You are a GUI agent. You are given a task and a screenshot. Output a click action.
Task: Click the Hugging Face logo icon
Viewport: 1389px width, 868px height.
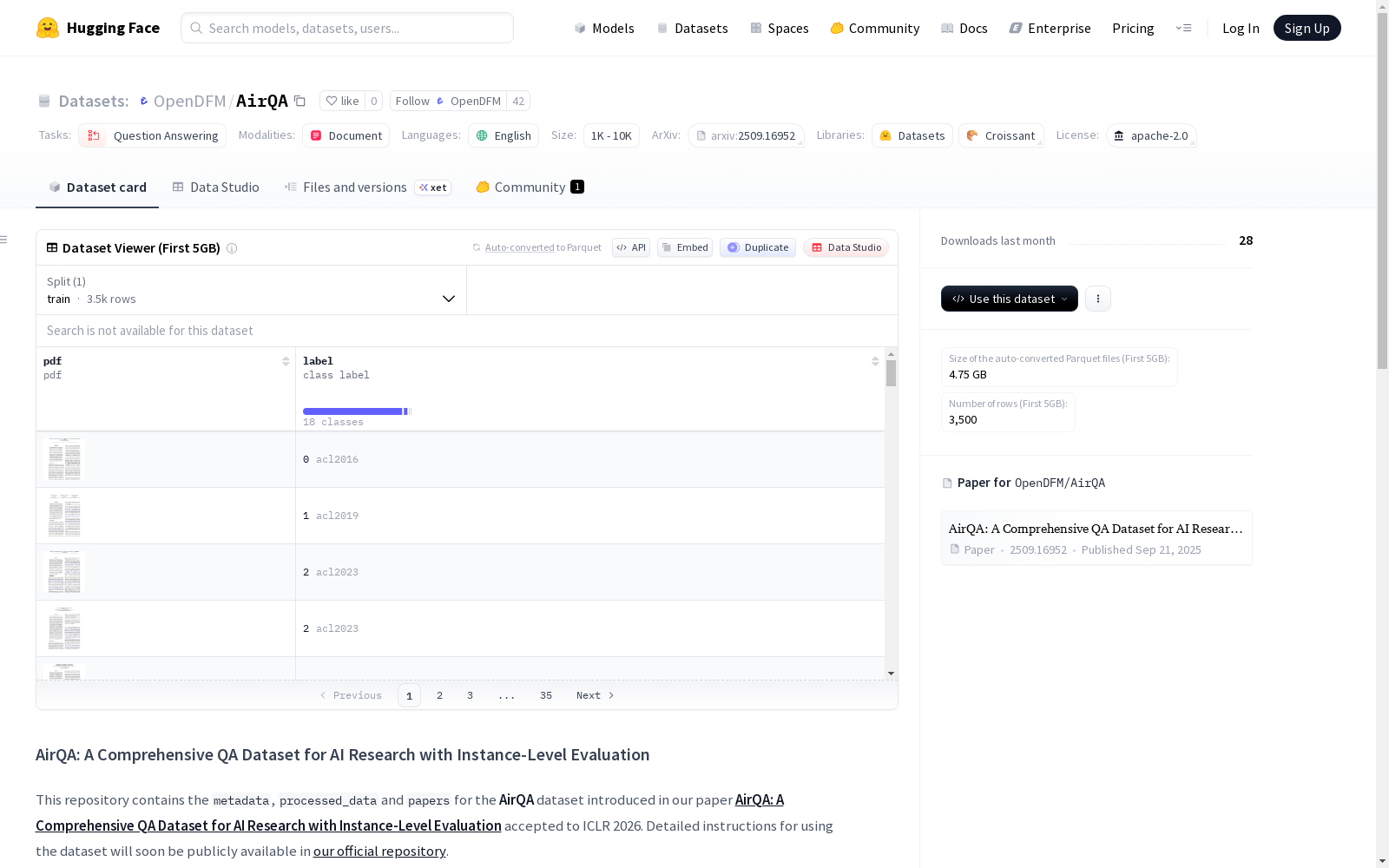(48, 28)
